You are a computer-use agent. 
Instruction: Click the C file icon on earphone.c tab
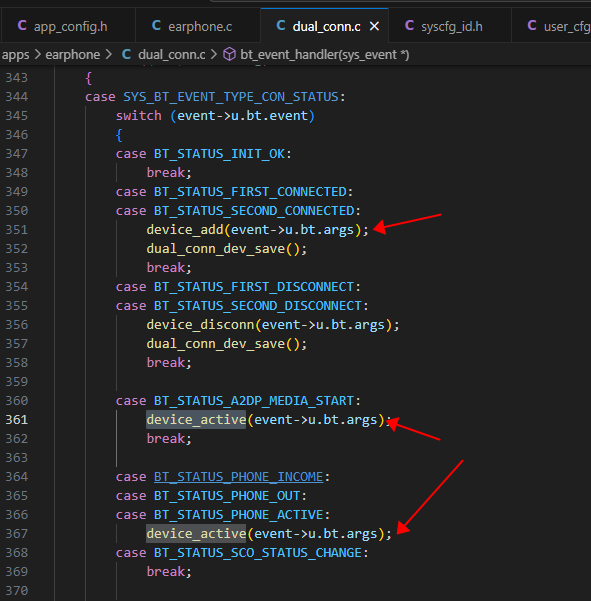[x=156, y=26]
